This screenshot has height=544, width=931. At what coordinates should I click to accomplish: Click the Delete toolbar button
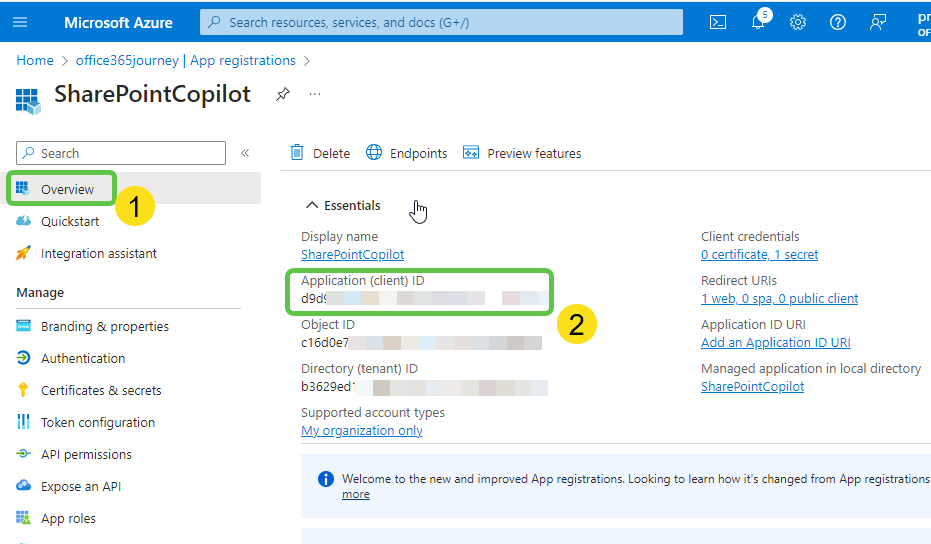[x=320, y=153]
